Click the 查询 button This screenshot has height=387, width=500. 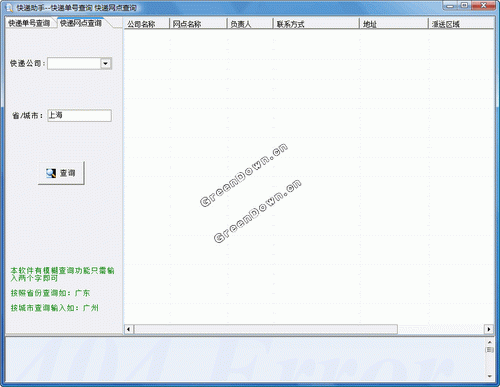pyautogui.click(x=61, y=173)
